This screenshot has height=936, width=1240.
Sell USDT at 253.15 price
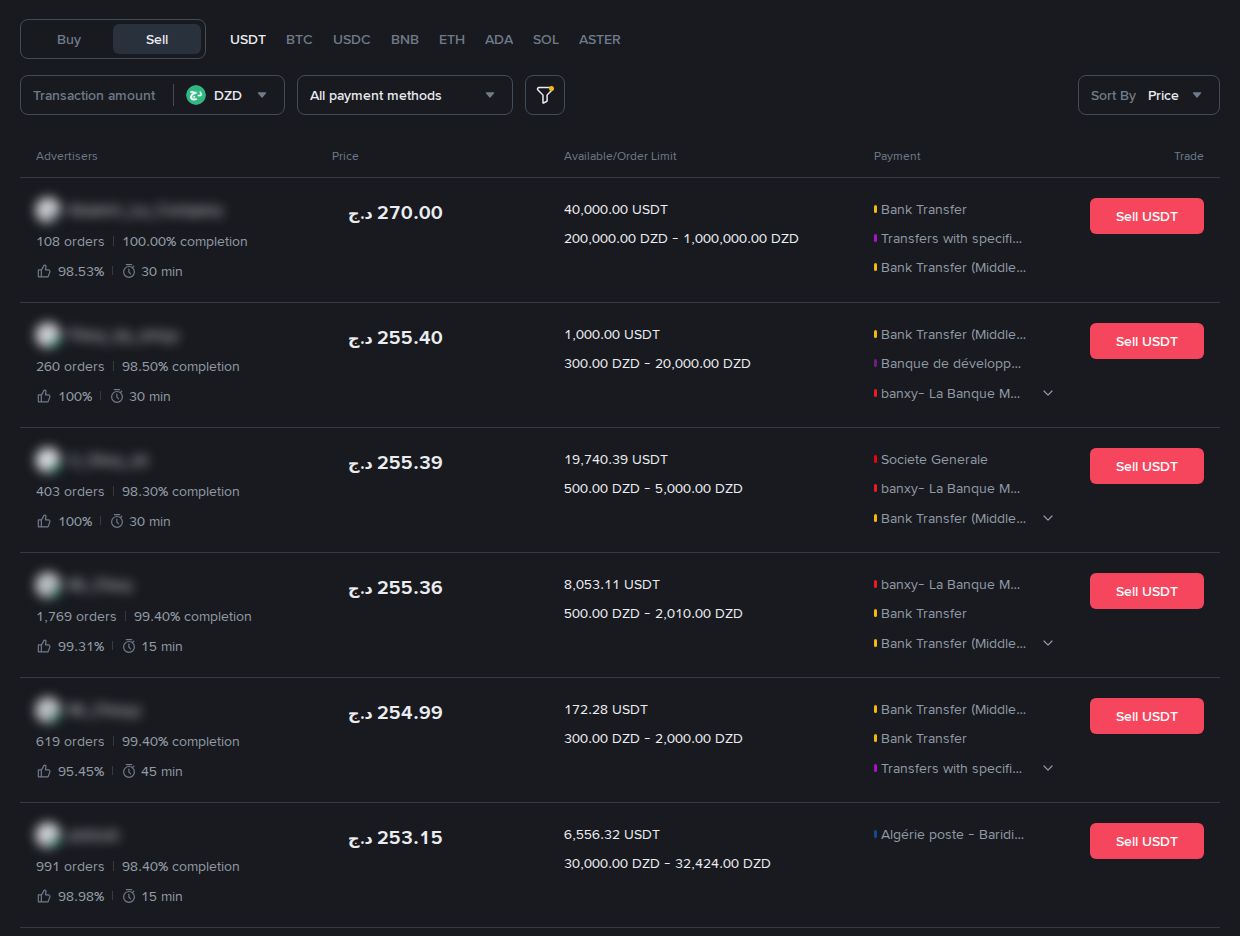click(1147, 841)
